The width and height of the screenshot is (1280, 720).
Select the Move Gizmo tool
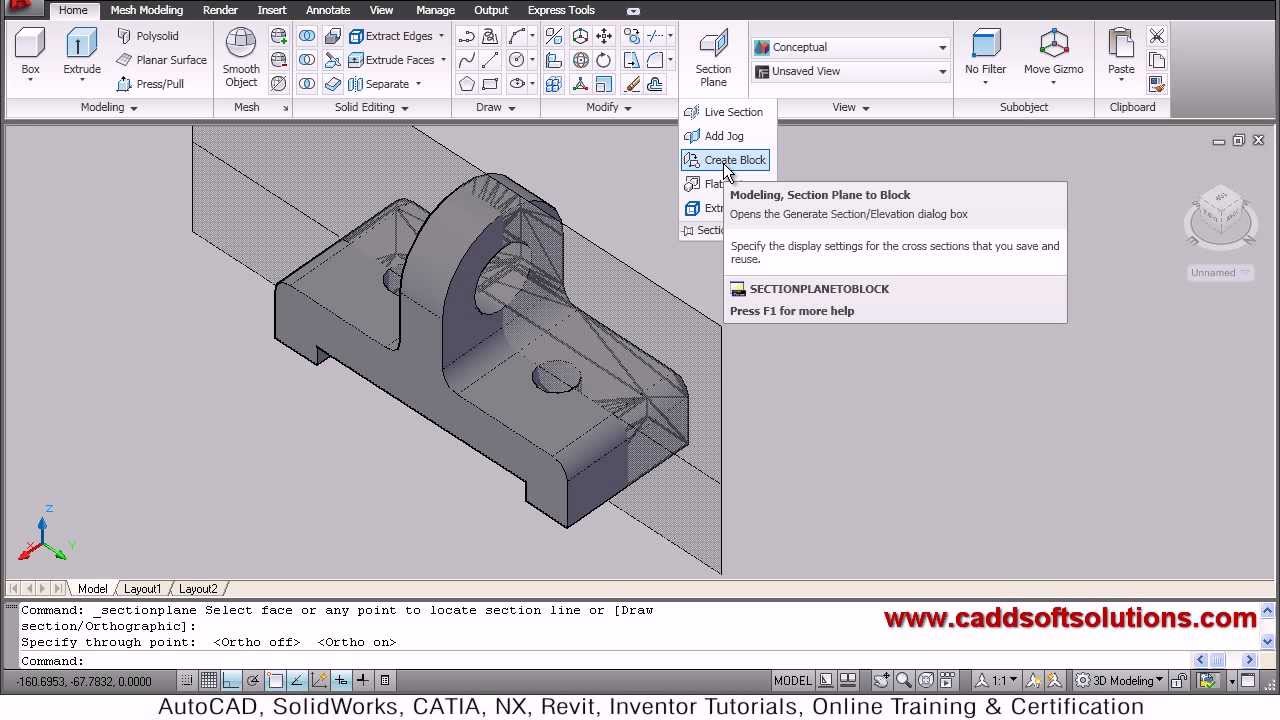pyautogui.click(x=1053, y=53)
